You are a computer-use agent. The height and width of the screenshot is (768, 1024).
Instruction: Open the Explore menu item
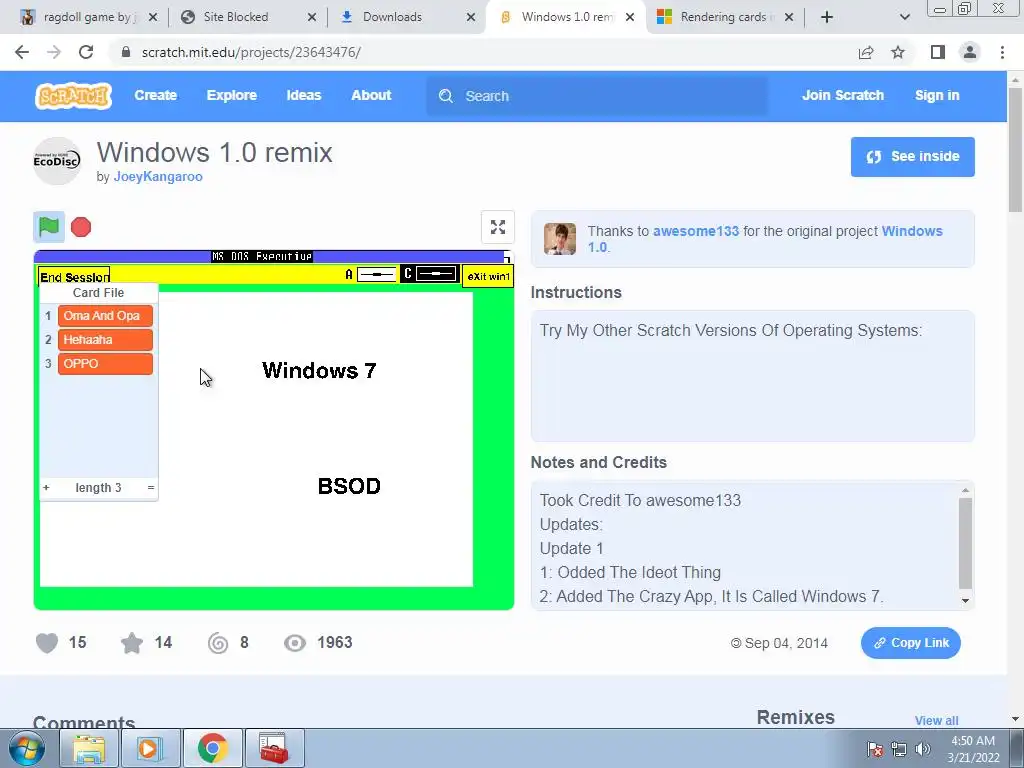pyautogui.click(x=232, y=95)
